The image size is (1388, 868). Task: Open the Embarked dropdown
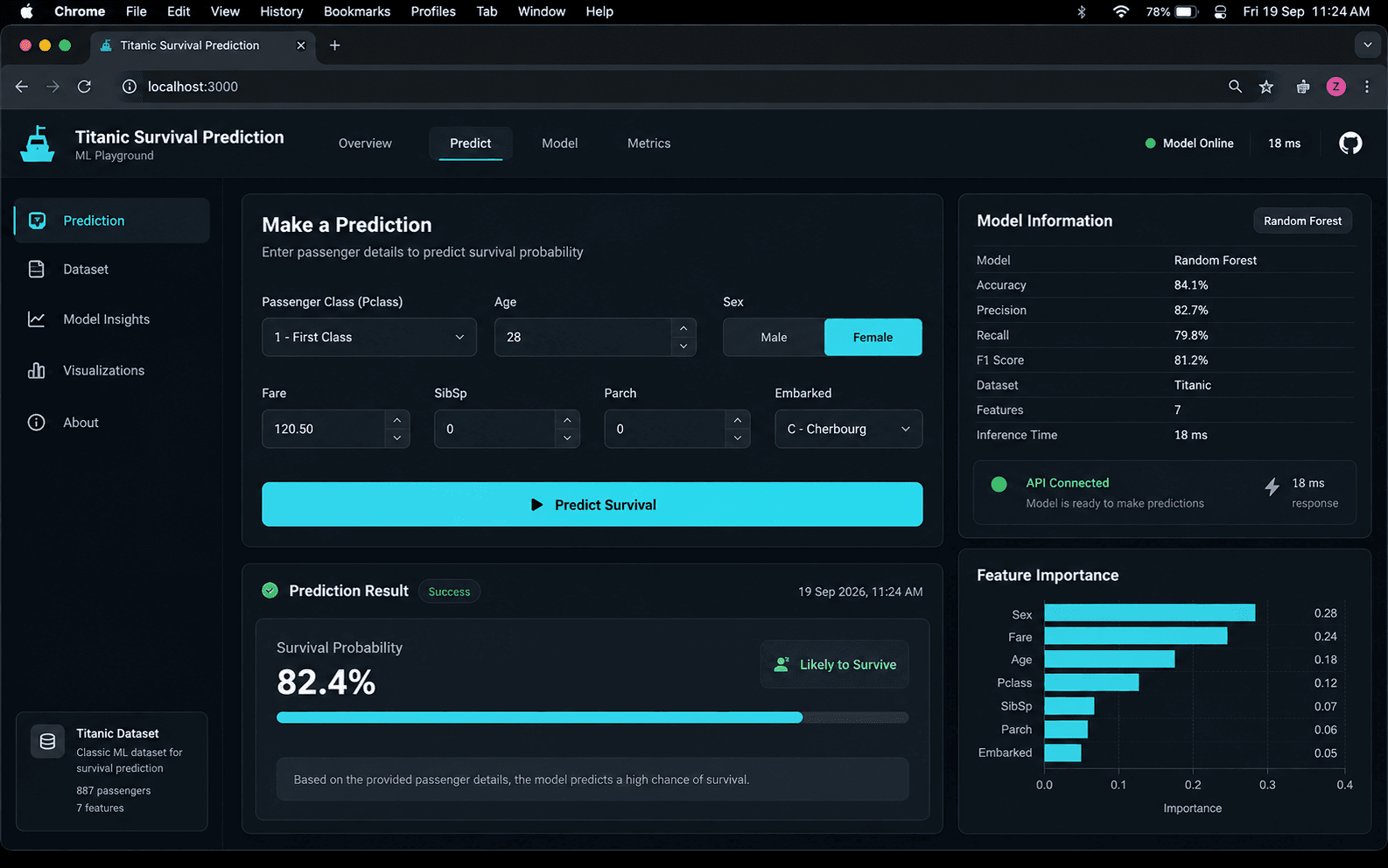848,429
